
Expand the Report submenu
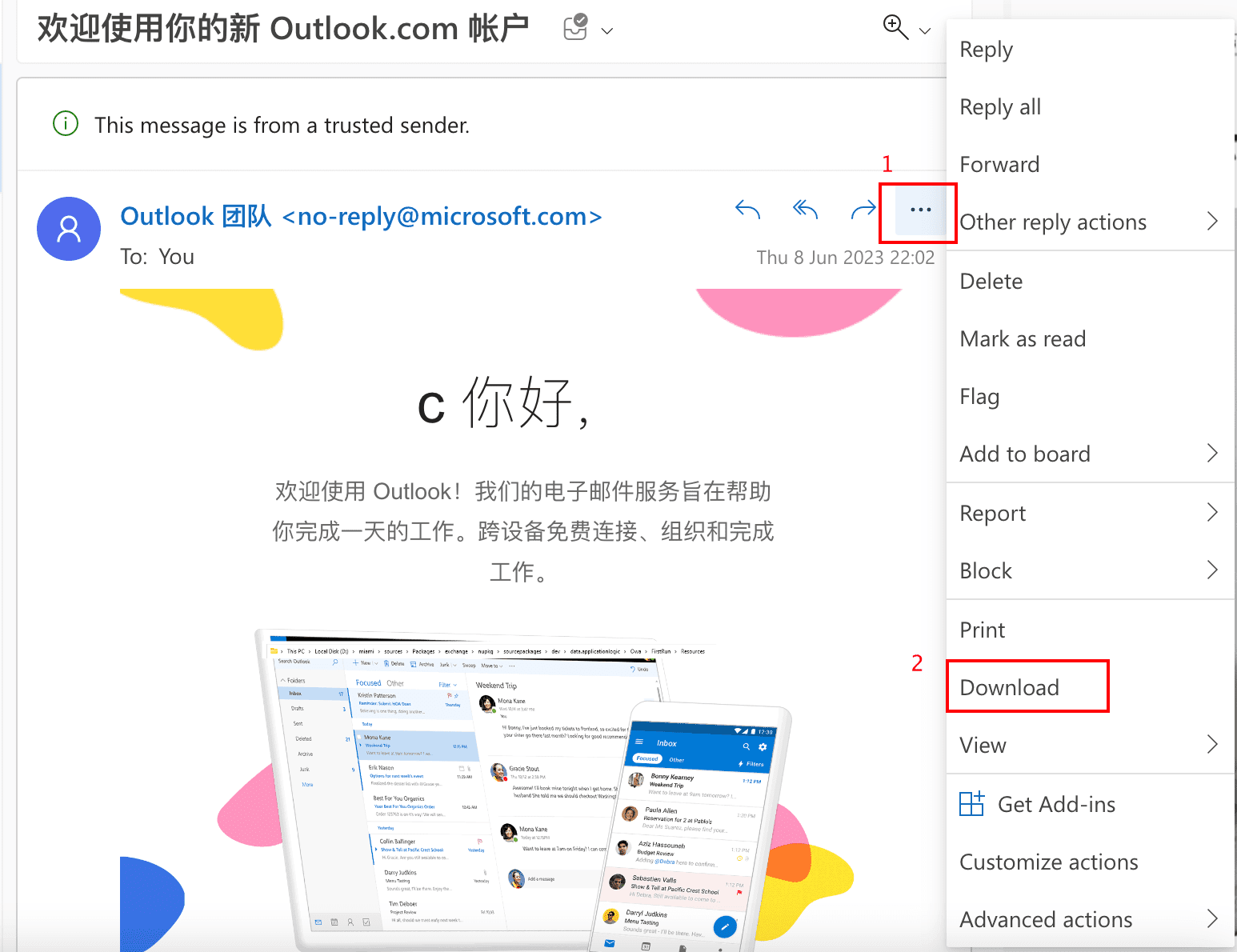1090,514
